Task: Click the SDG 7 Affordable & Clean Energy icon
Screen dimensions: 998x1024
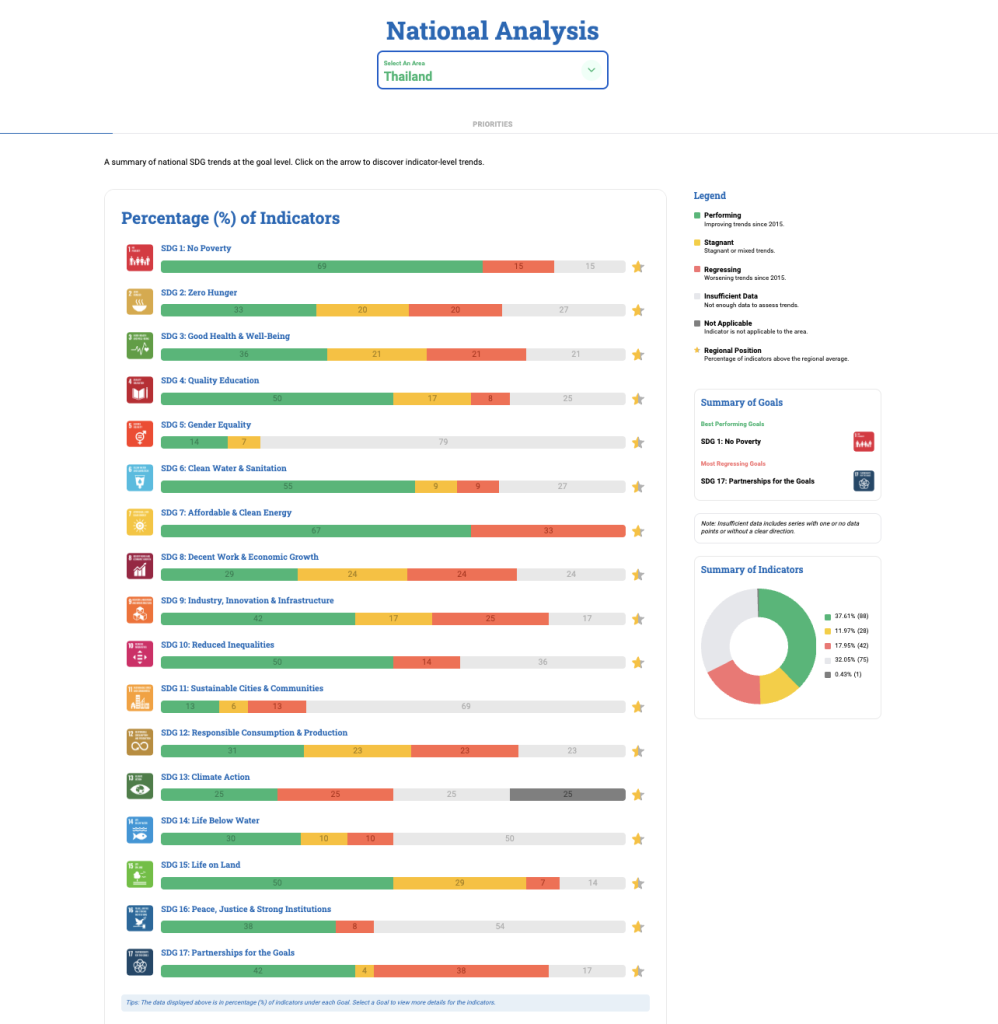Action: click(x=139, y=522)
